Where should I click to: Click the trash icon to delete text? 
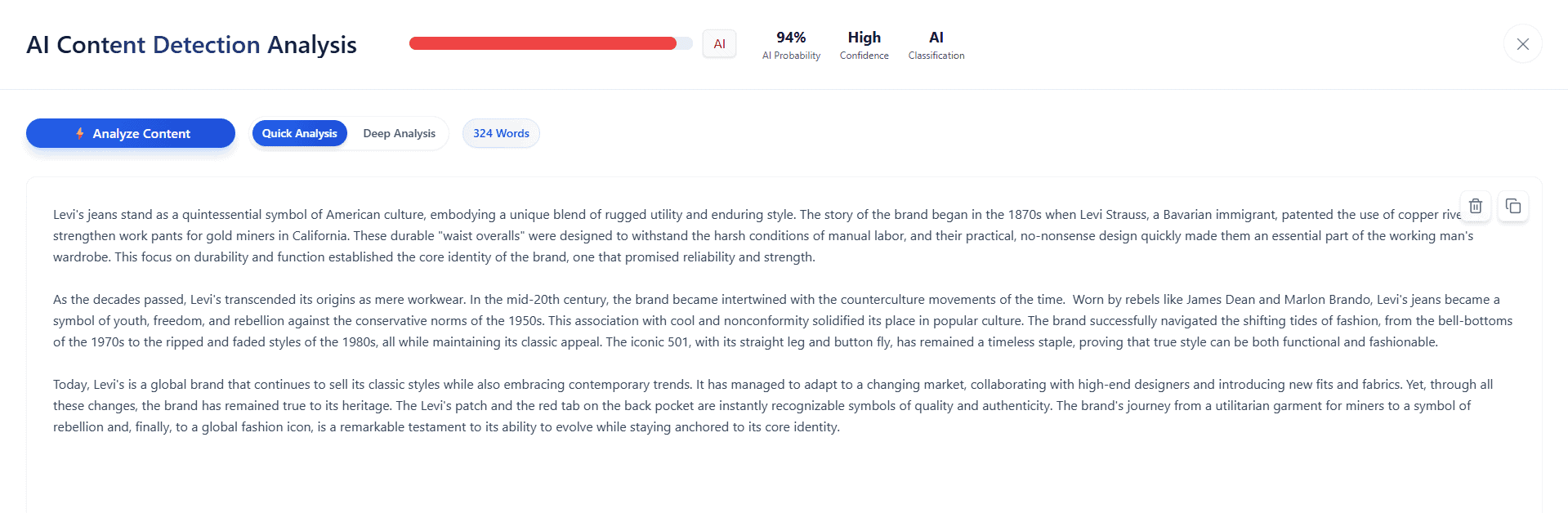pos(1475,206)
